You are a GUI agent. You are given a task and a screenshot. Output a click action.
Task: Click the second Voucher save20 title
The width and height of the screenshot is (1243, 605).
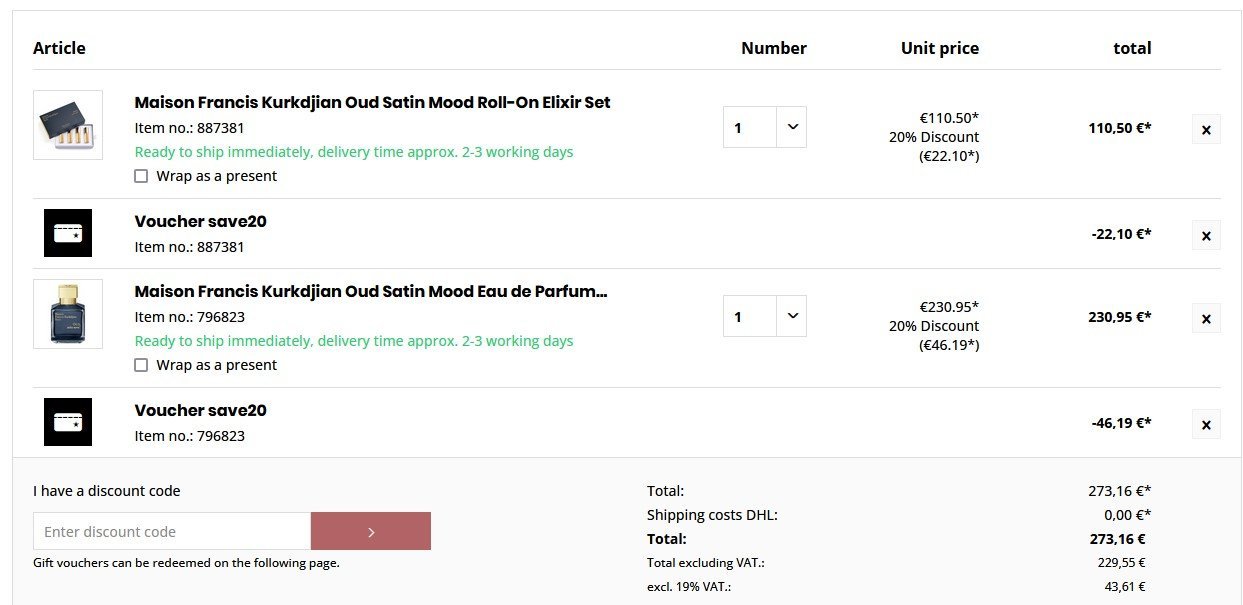pos(200,410)
